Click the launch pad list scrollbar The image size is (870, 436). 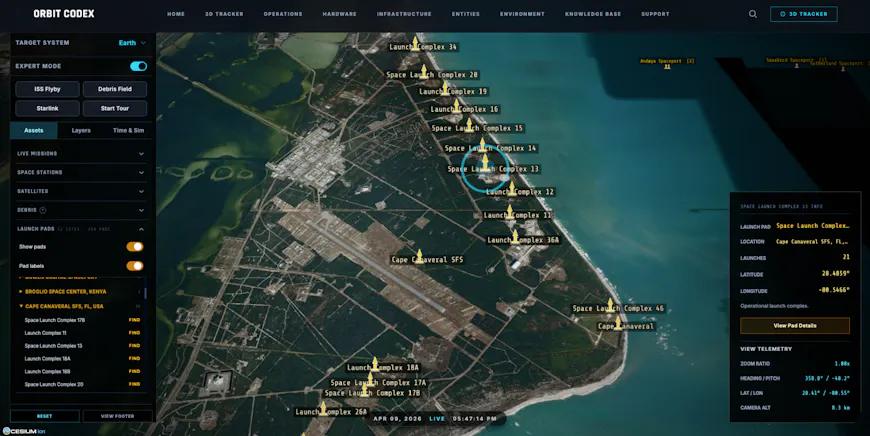coord(145,292)
